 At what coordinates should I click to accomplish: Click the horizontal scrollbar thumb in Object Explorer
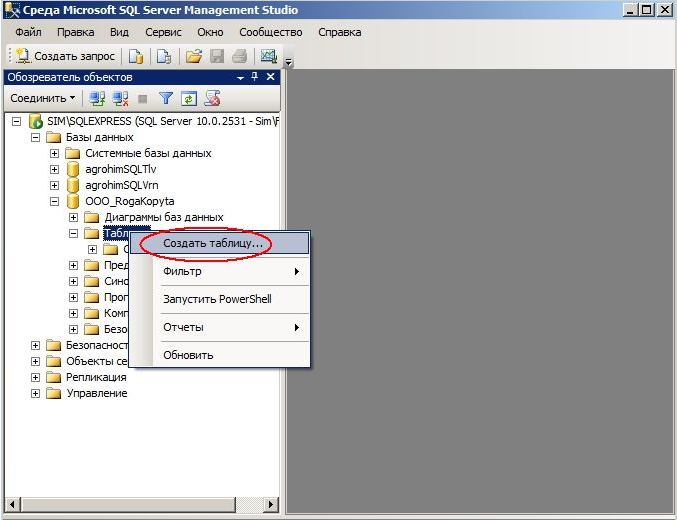click(129, 504)
